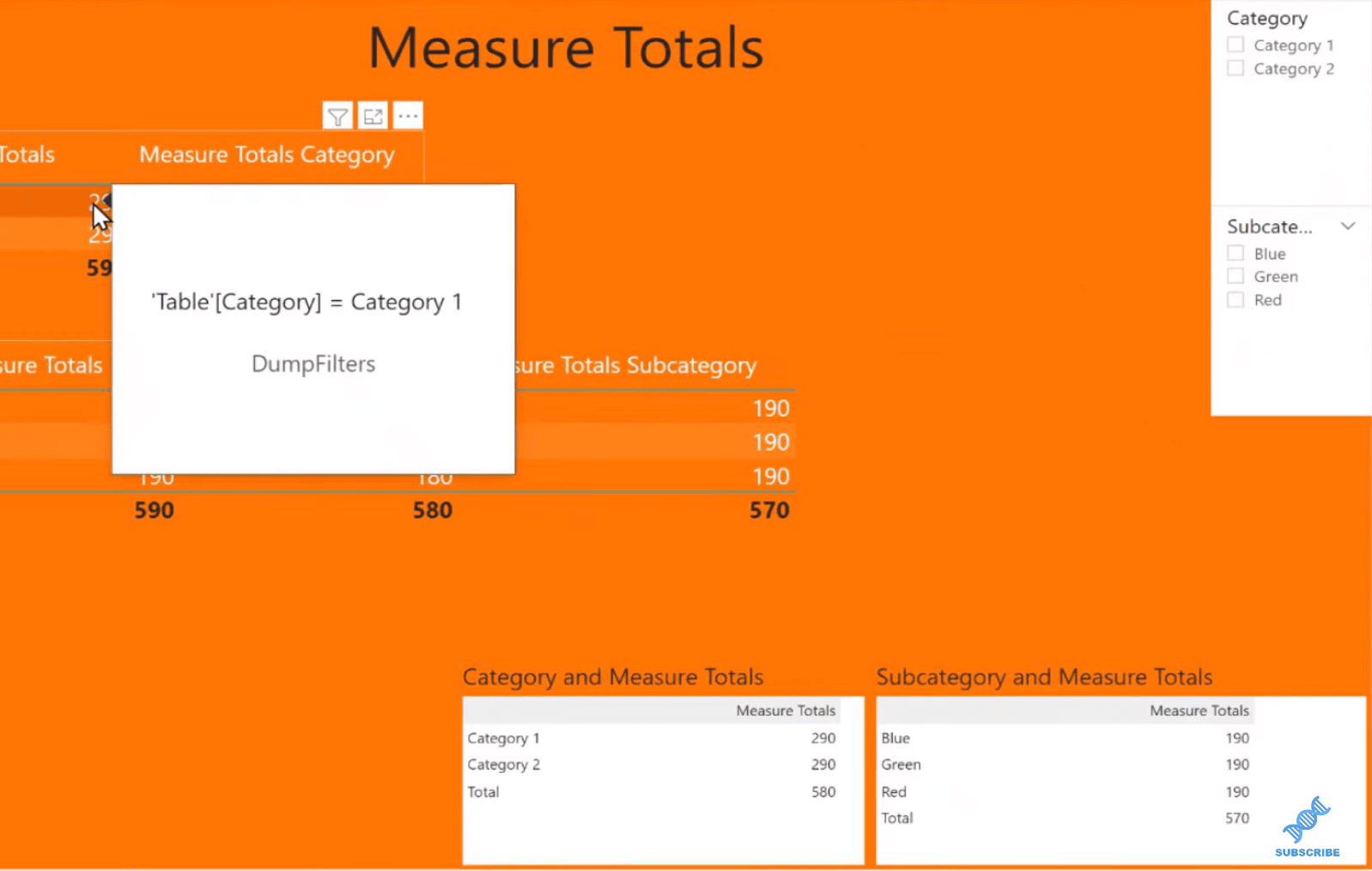
Task: Tick the Green subcategory checkbox
Action: click(1235, 277)
